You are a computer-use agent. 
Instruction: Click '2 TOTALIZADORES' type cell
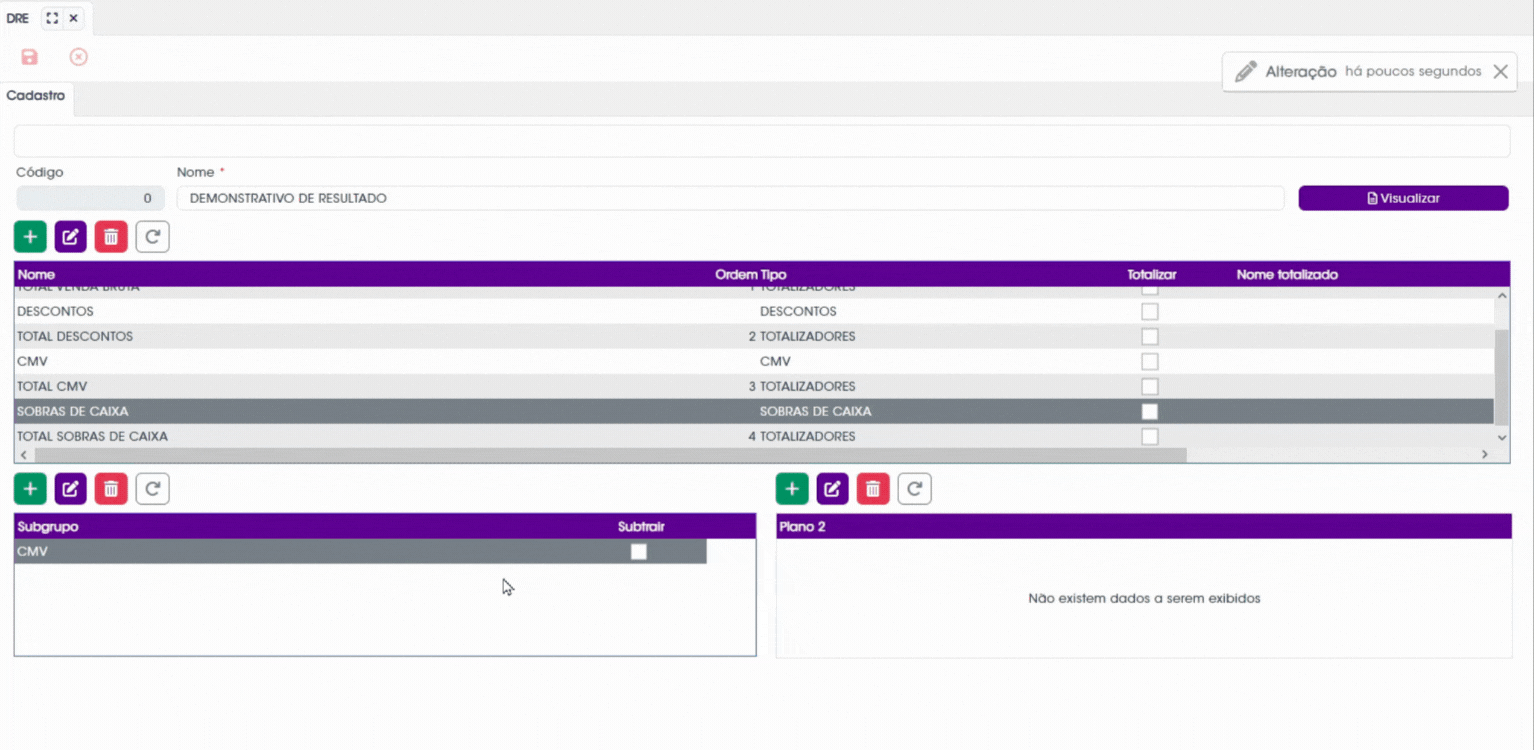point(802,336)
